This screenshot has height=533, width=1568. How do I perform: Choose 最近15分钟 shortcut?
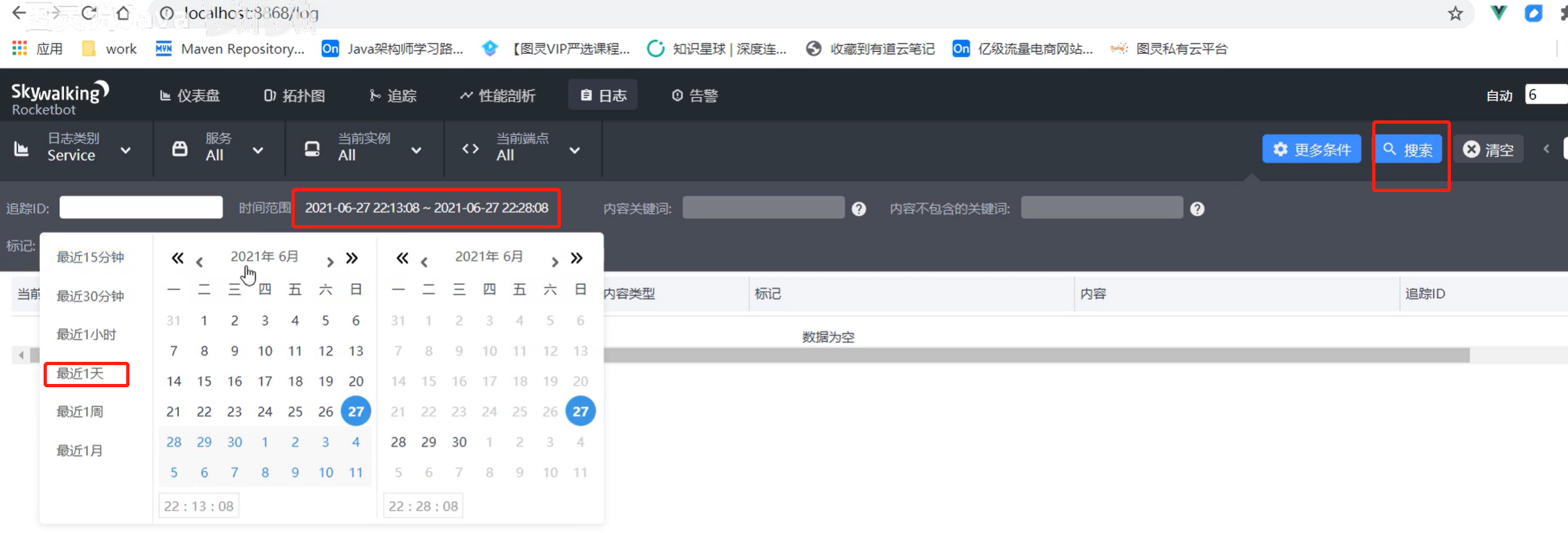(90, 257)
